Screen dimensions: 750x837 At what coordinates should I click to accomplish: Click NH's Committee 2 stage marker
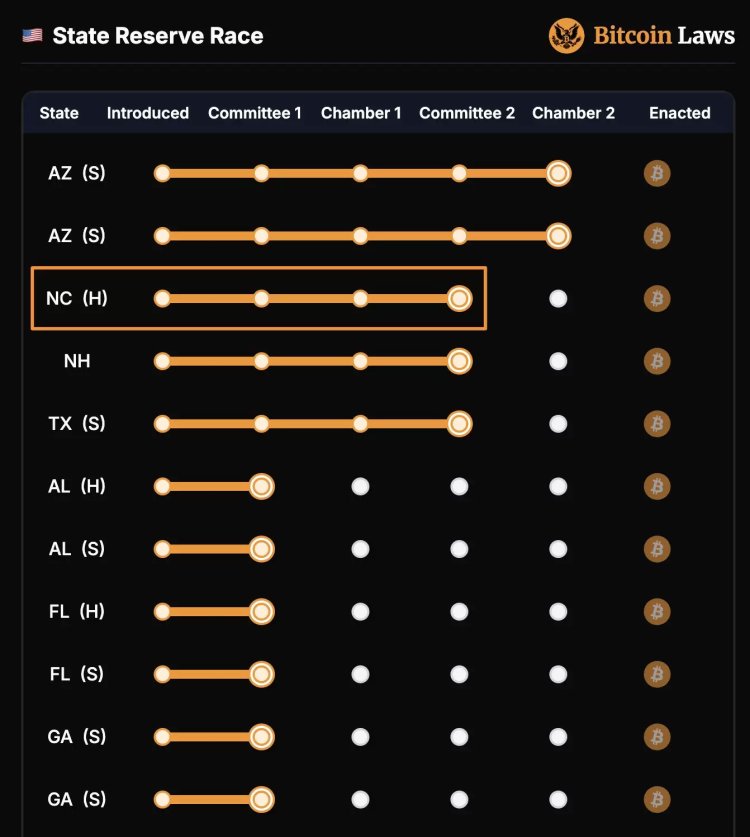point(459,361)
